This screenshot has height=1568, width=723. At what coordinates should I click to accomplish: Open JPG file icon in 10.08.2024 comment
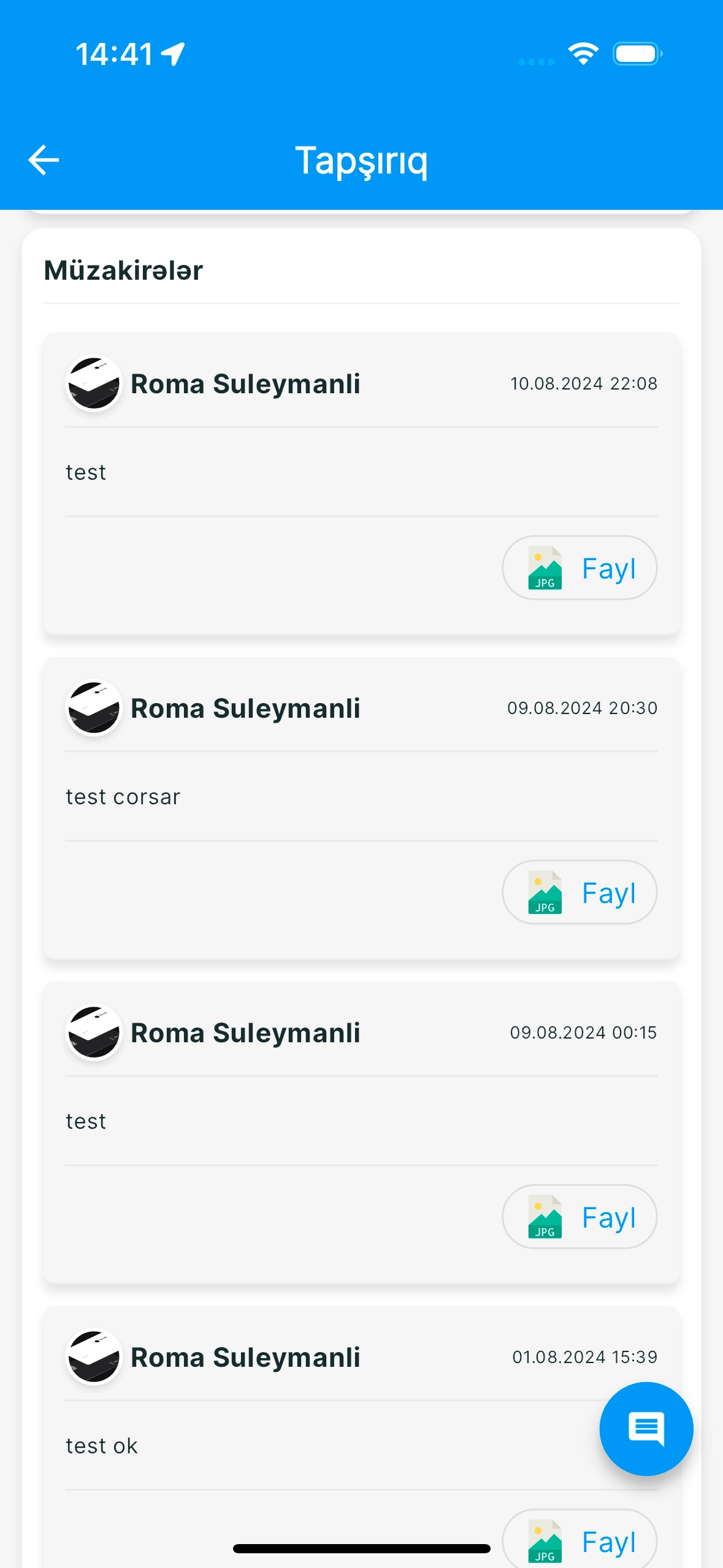tap(545, 568)
